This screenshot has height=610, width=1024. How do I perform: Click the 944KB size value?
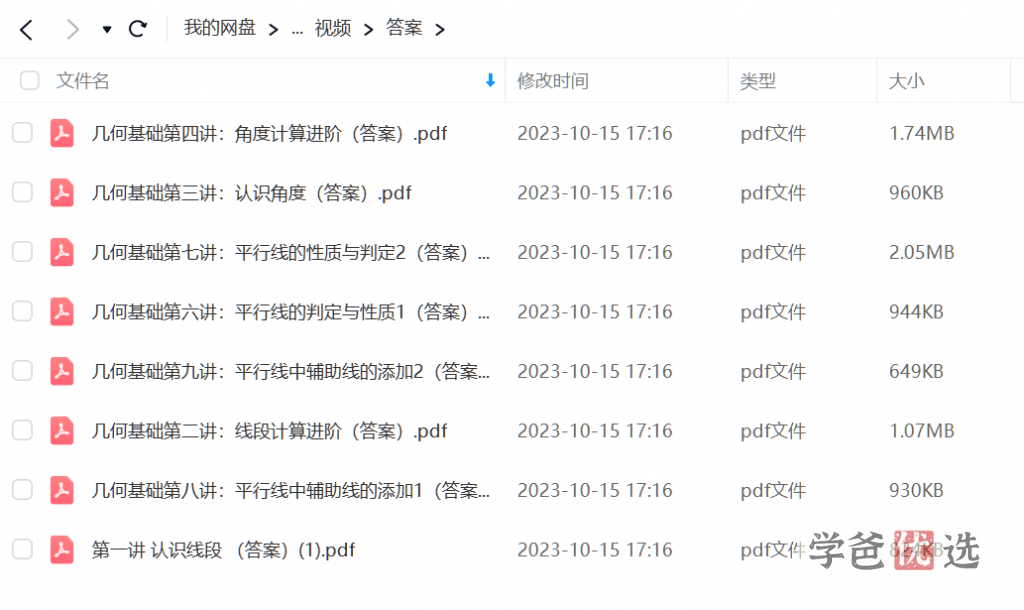tap(916, 312)
